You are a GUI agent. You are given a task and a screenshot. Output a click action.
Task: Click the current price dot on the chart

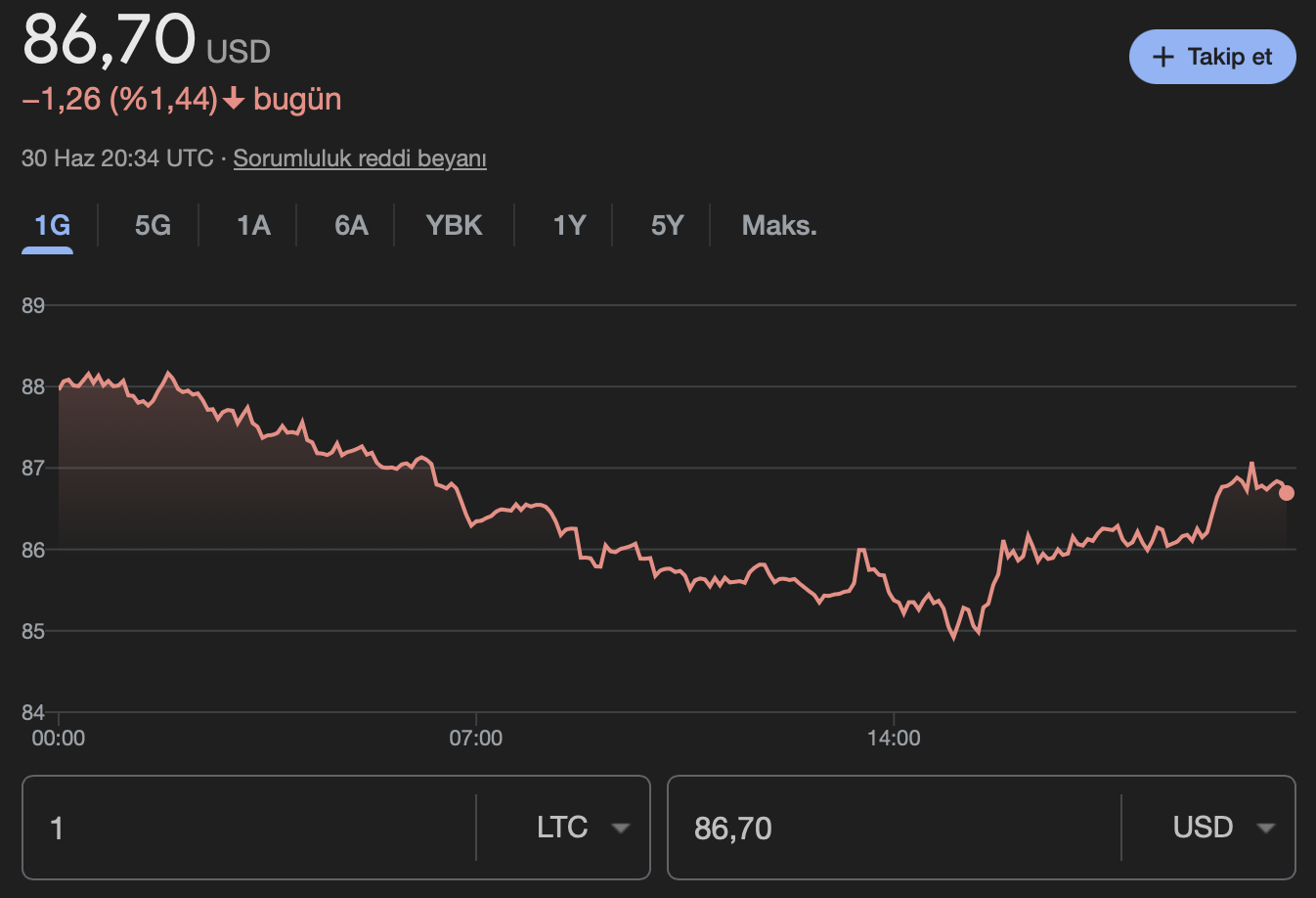1287,493
